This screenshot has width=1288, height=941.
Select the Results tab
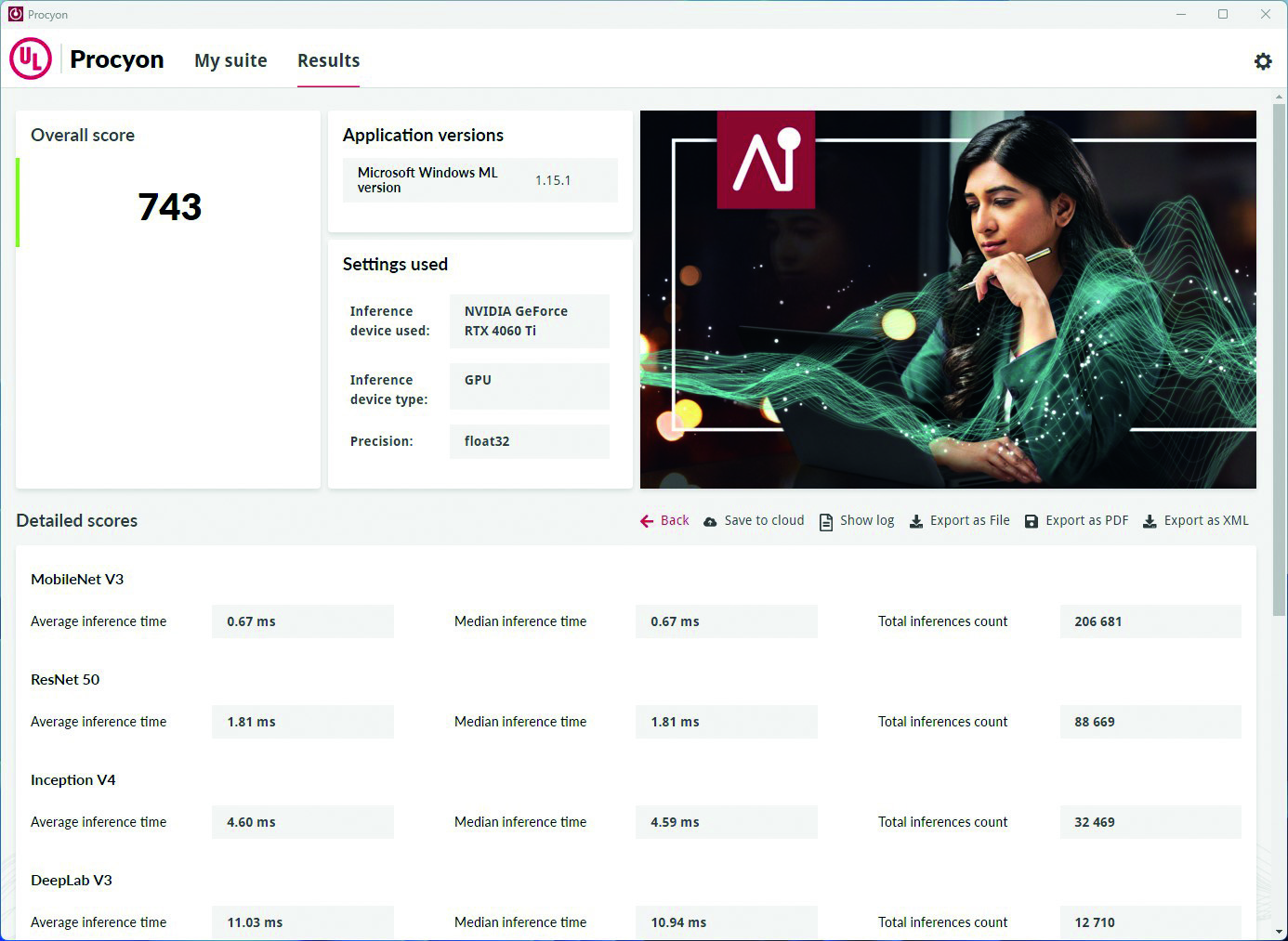[328, 60]
